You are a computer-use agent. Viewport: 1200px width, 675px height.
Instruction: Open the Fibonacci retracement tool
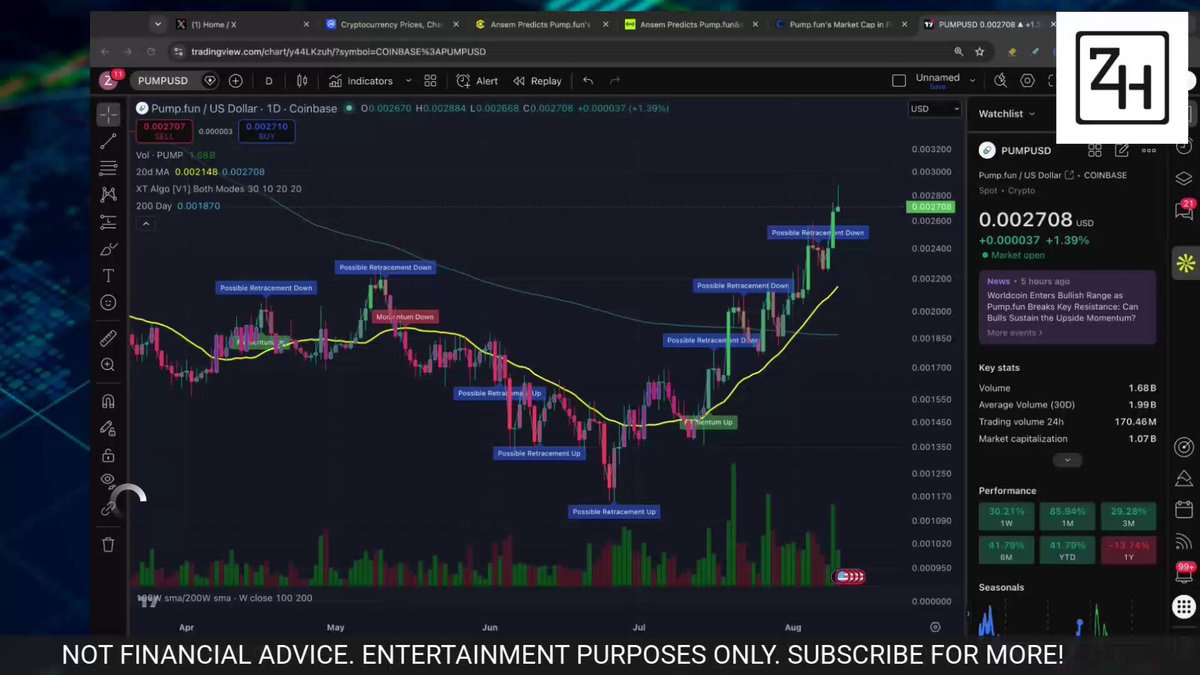[x=108, y=168]
